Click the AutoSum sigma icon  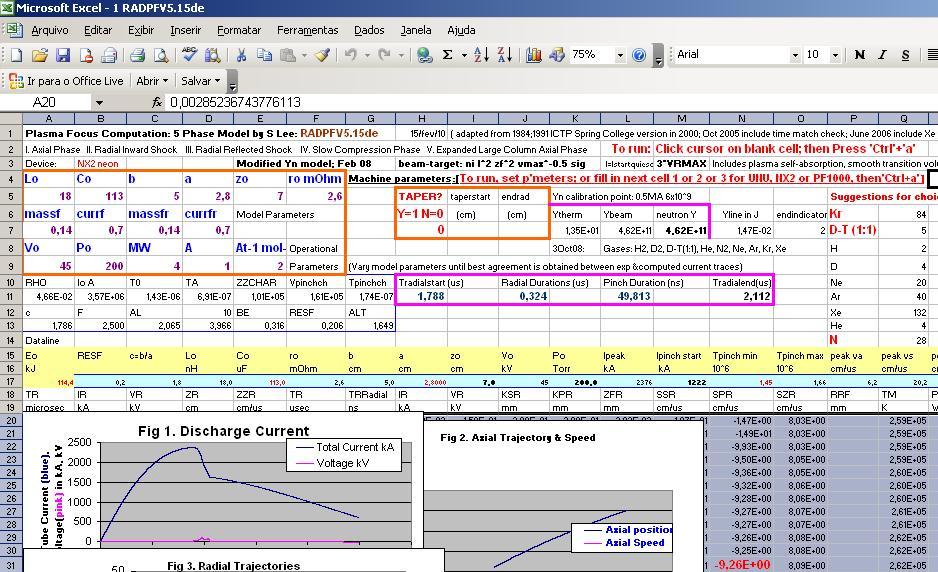coord(447,55)
